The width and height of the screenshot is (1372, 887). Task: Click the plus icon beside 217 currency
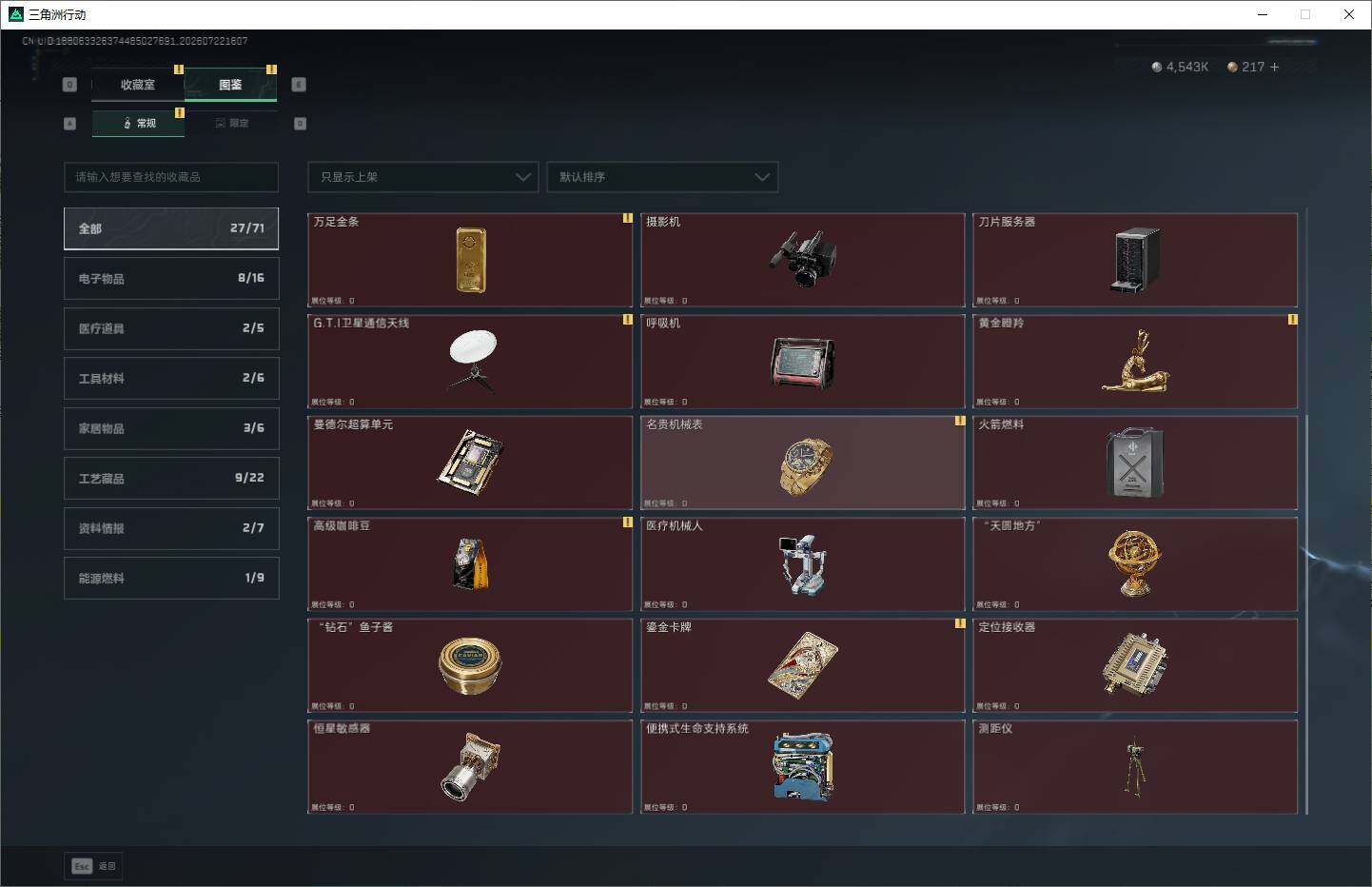(1275, 67)
